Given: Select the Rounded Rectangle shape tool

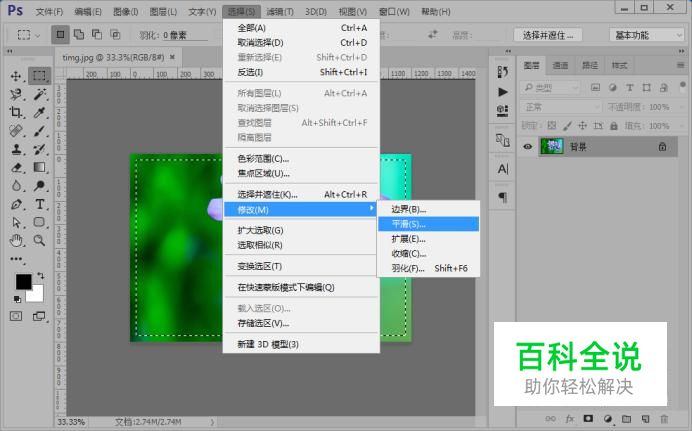Looking at the screenshot, I should 40,222.
